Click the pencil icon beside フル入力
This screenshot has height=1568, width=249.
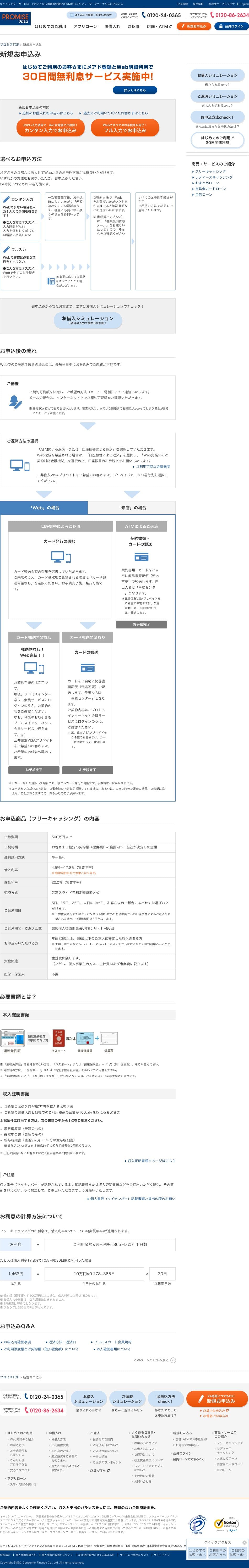click(x=6, y=250)
